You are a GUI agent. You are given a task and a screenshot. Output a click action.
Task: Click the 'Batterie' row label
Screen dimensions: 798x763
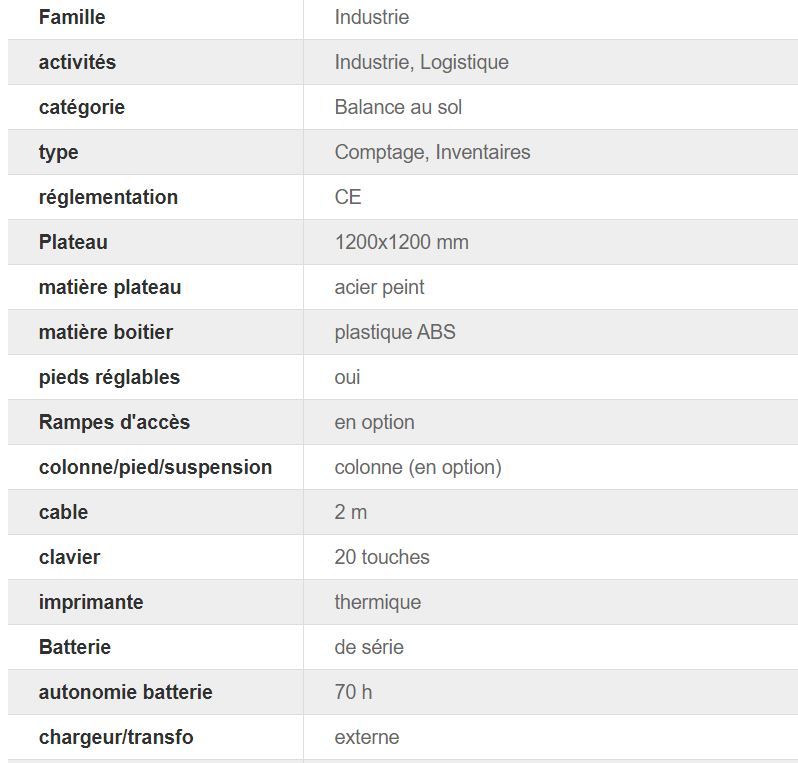pos(75,647)
